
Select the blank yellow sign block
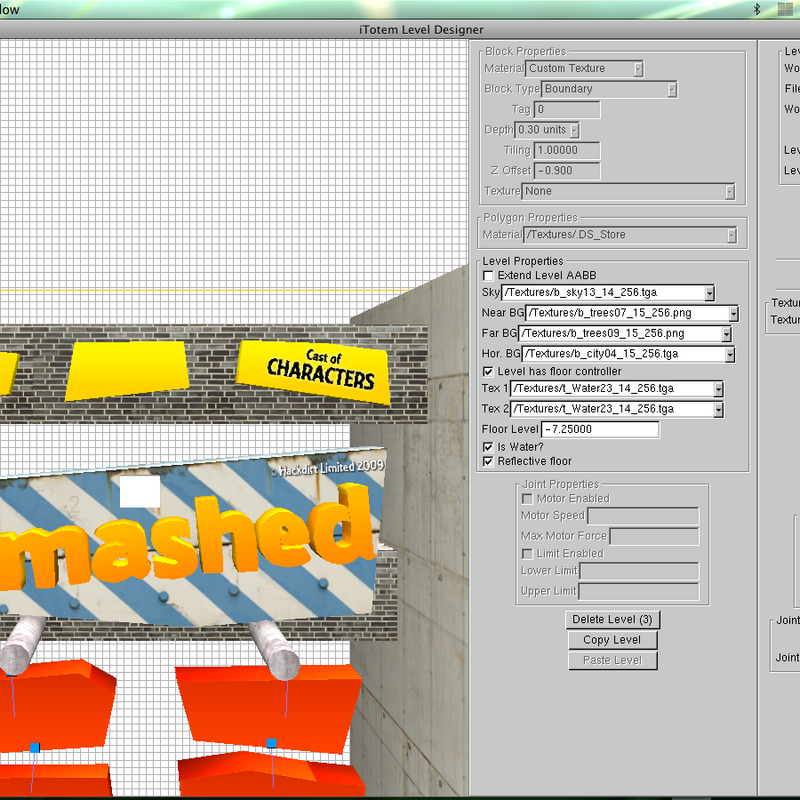tap(127, 370)
